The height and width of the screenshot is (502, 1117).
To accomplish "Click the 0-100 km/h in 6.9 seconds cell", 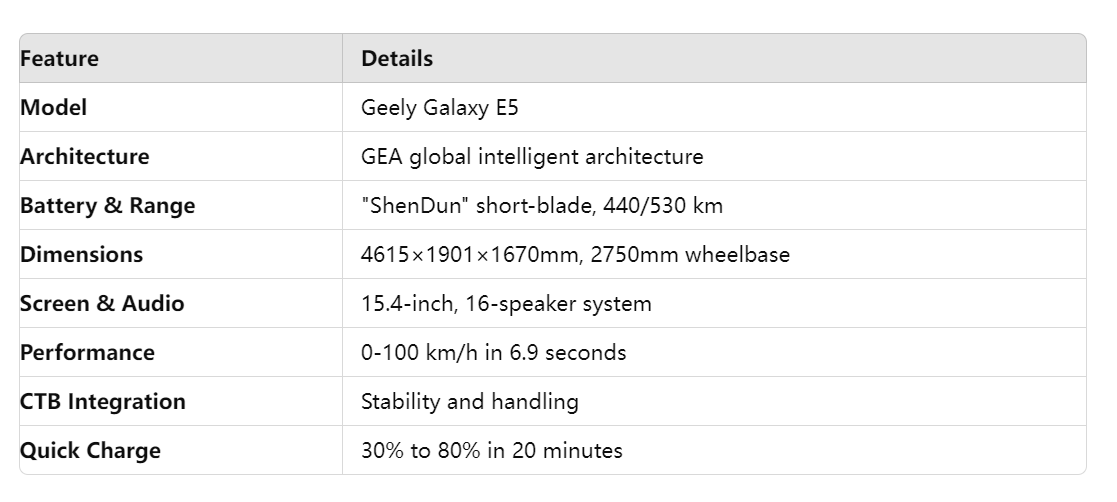I will coord(493,353).
